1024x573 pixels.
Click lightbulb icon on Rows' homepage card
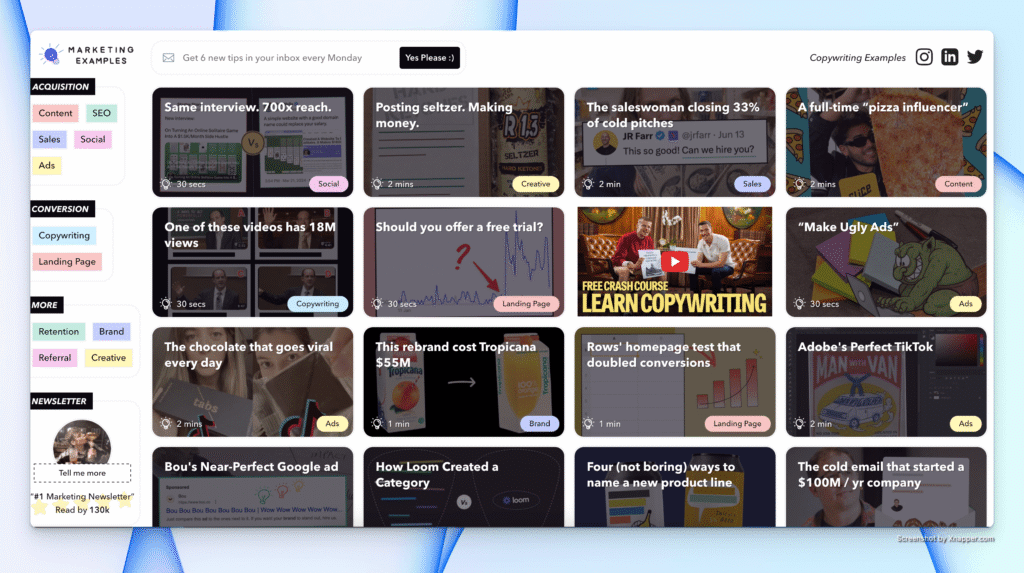tap(588, 423)
